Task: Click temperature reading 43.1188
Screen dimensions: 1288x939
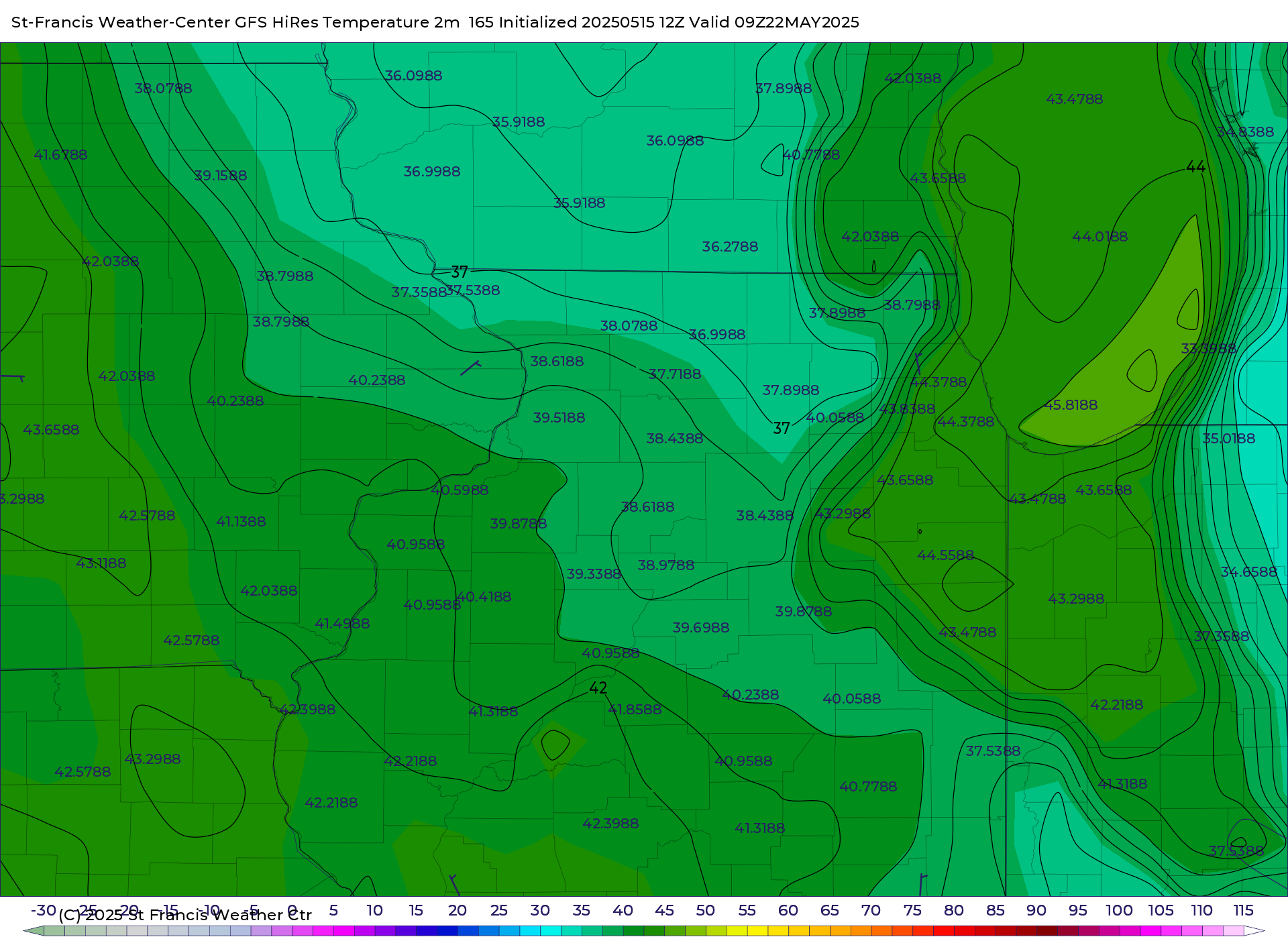Action: [x=101, y=563]
